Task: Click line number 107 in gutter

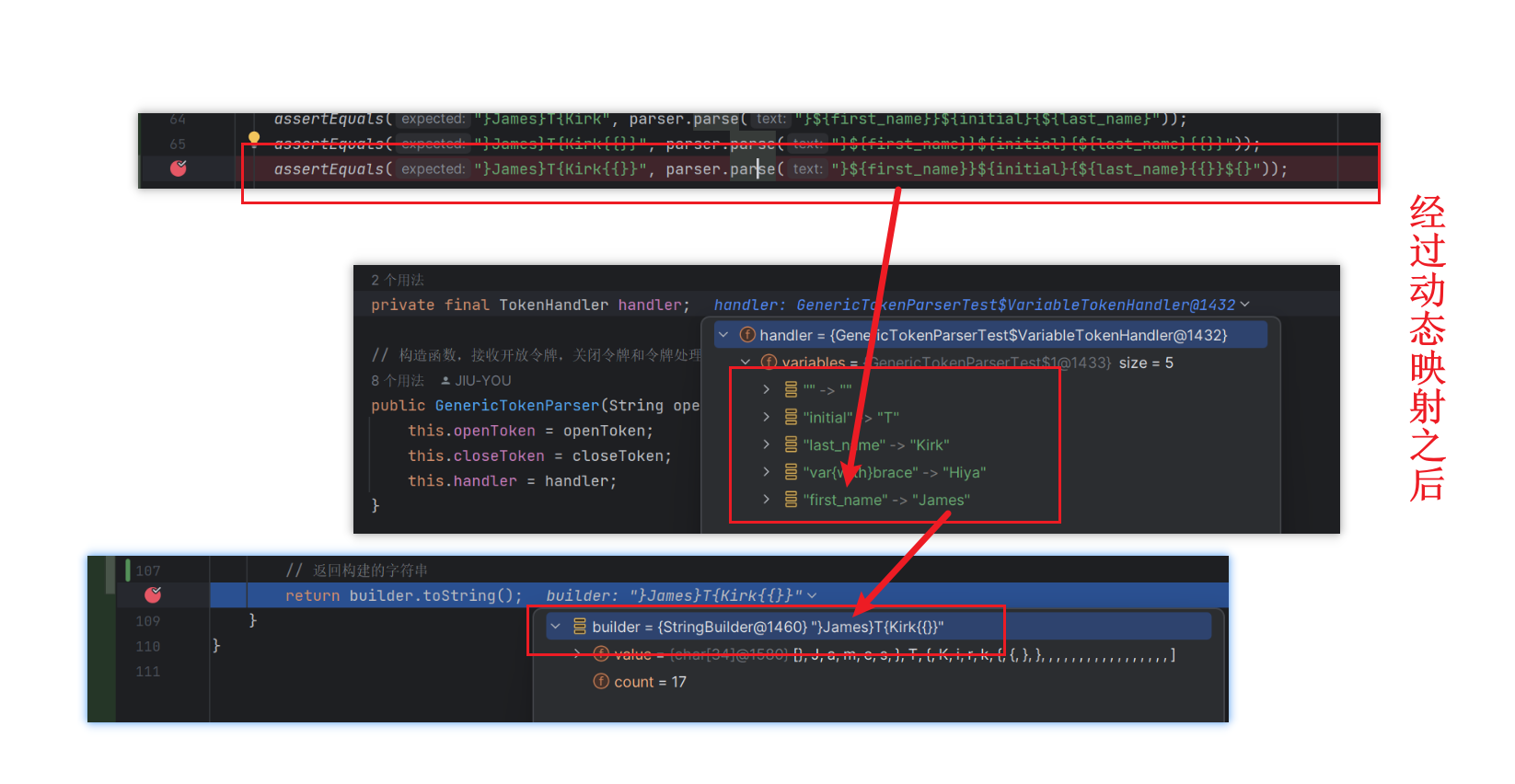Action: (x=147, y=571)
